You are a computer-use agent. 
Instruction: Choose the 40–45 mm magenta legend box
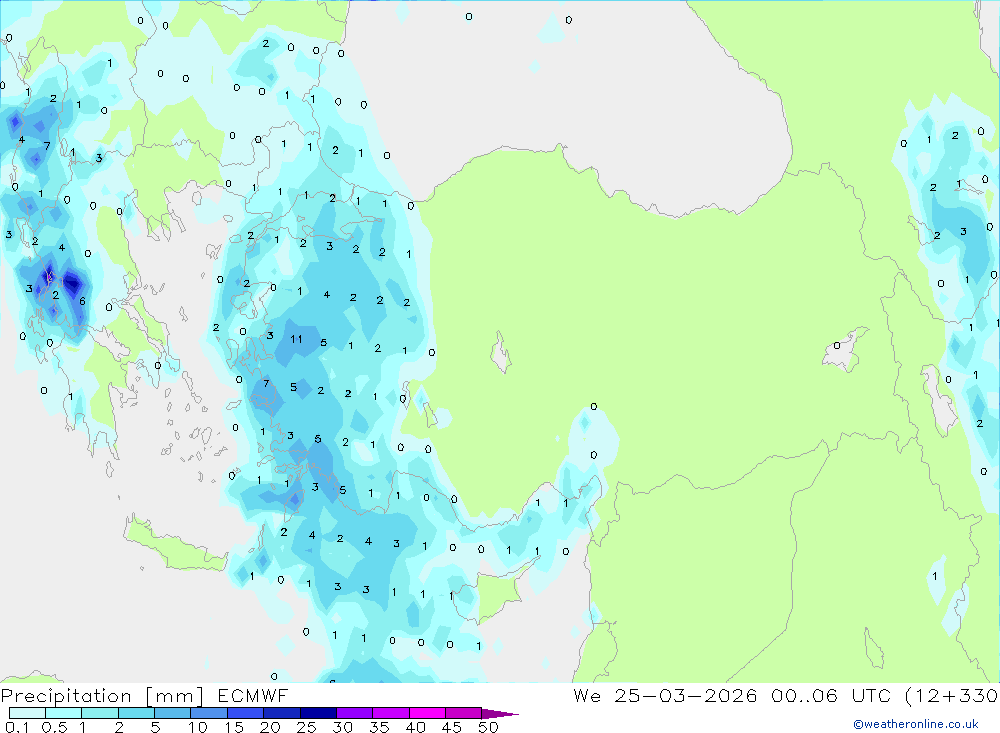point(427,713)
